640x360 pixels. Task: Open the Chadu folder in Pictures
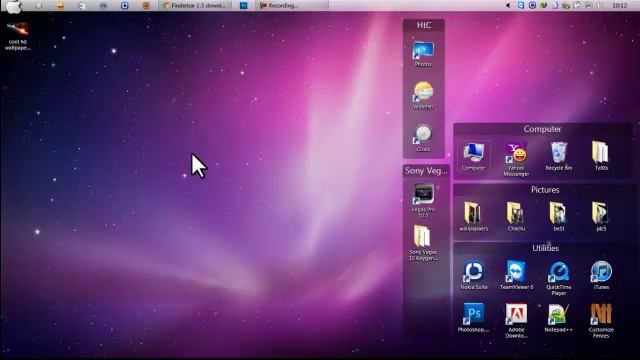pyautogui.click(x=516, y=217)
